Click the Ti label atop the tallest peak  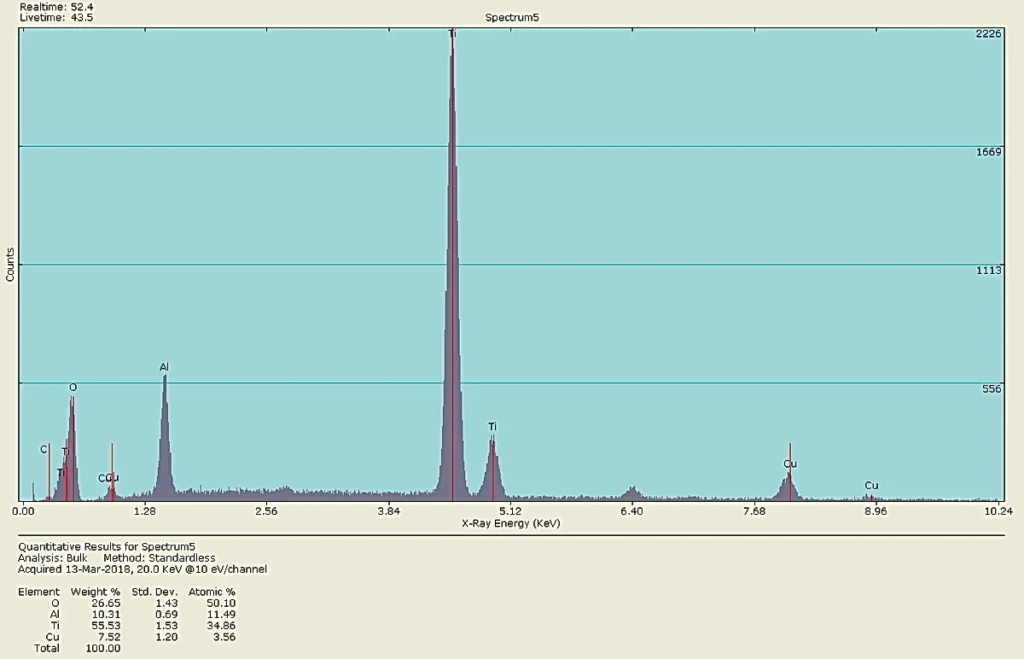pos(452,34)
